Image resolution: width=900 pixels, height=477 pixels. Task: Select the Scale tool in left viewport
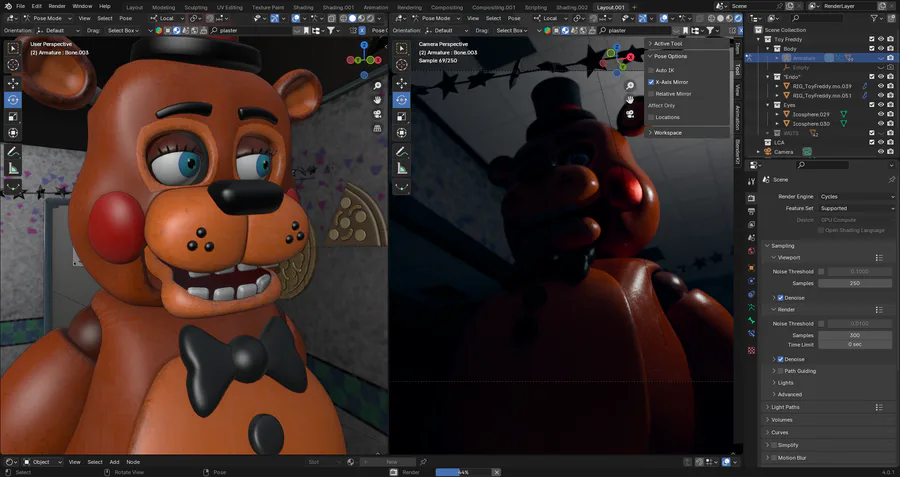click(x=13, y=117)
